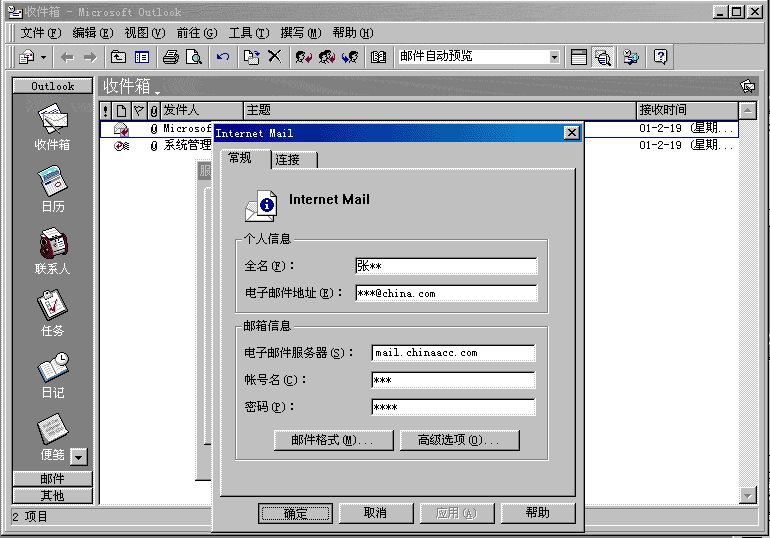Toggle the Folder List toolbar icon
770x538 pixels.
click(142, 57)
